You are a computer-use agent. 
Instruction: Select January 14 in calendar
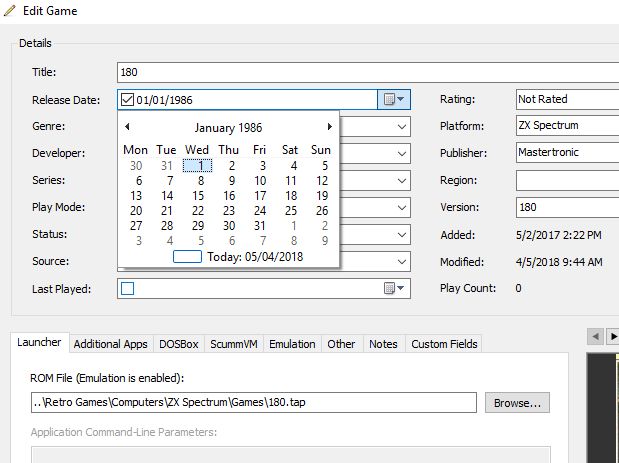(x=167, y=196)
